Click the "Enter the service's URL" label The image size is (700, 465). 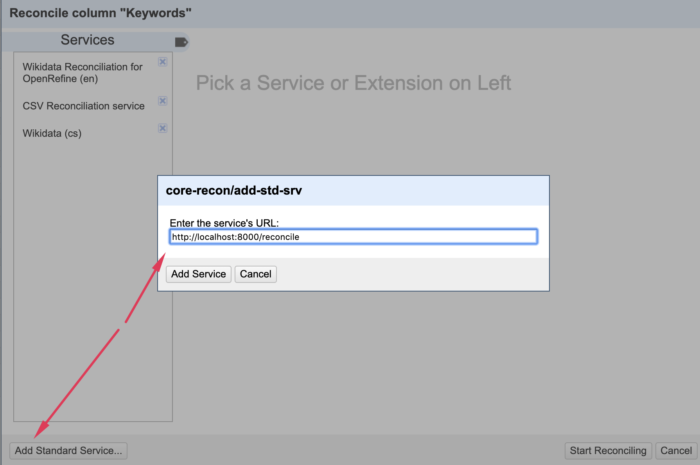pos(224,223)
